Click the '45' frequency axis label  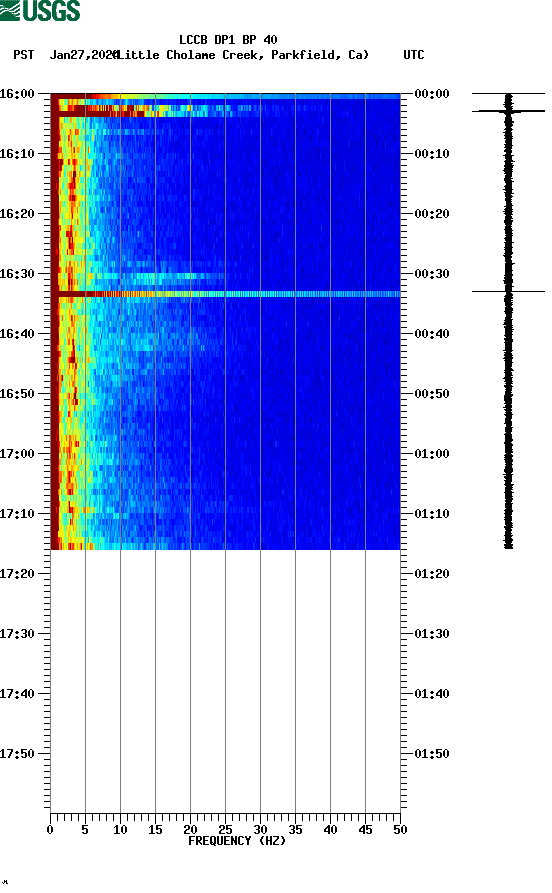click(x=365, y=830)
